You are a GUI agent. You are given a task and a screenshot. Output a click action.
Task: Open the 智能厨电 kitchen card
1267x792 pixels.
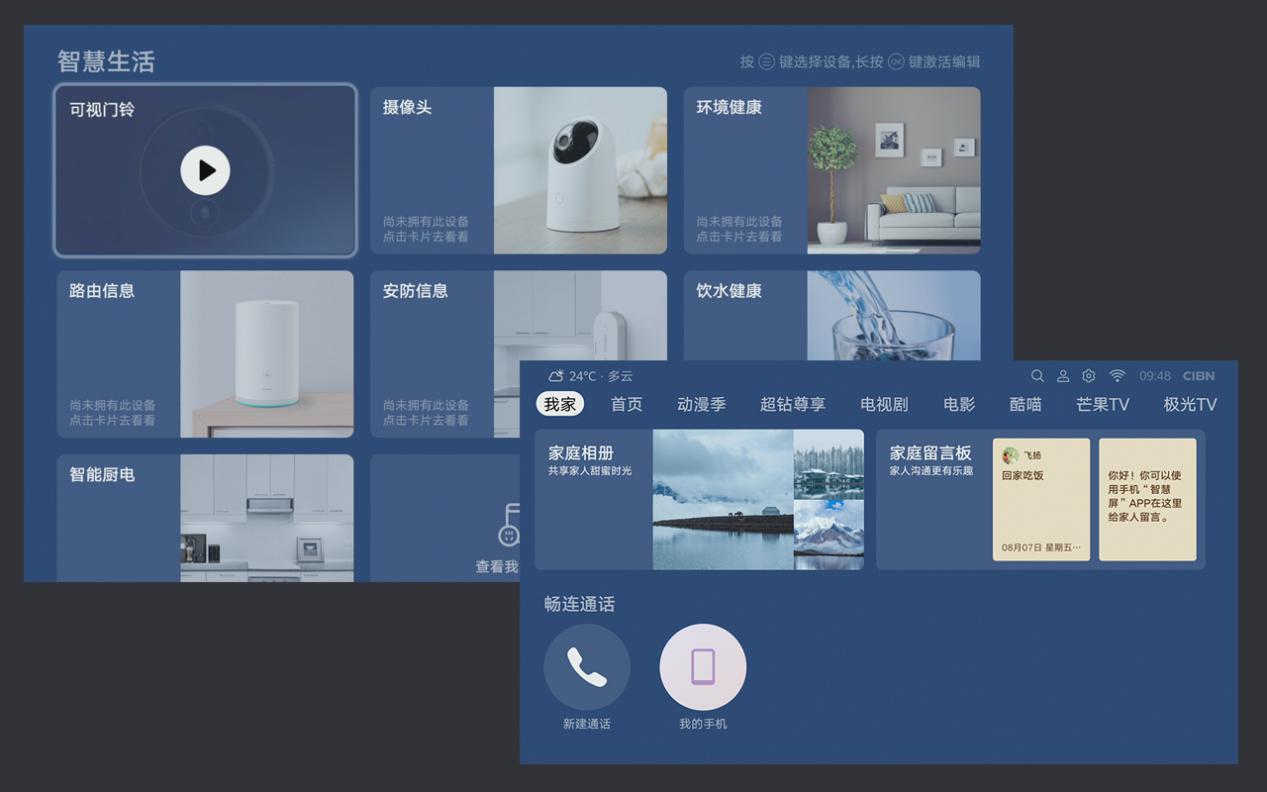pos(205,517)
